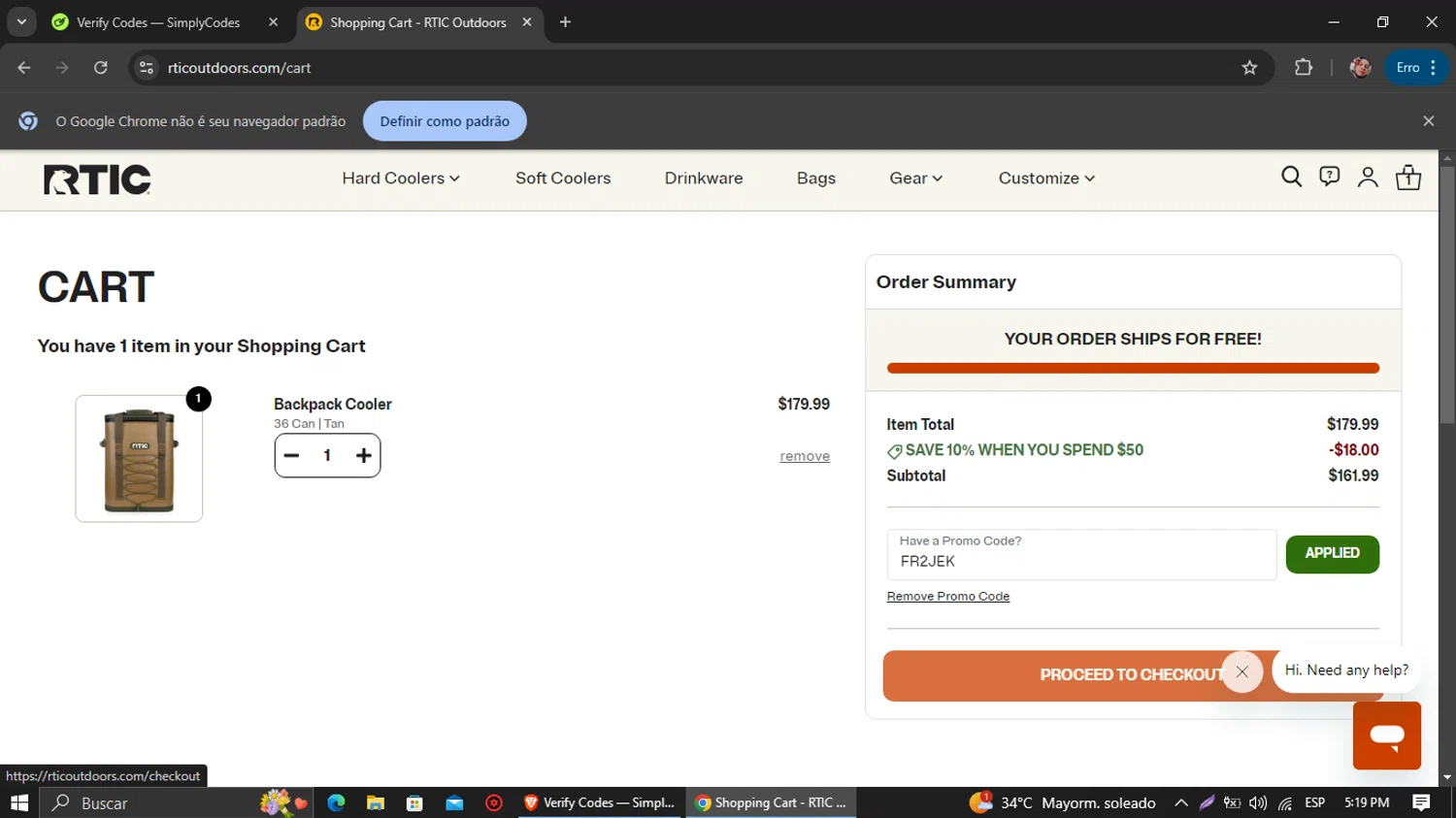Open the orange chat widget button

point(1387,736)
